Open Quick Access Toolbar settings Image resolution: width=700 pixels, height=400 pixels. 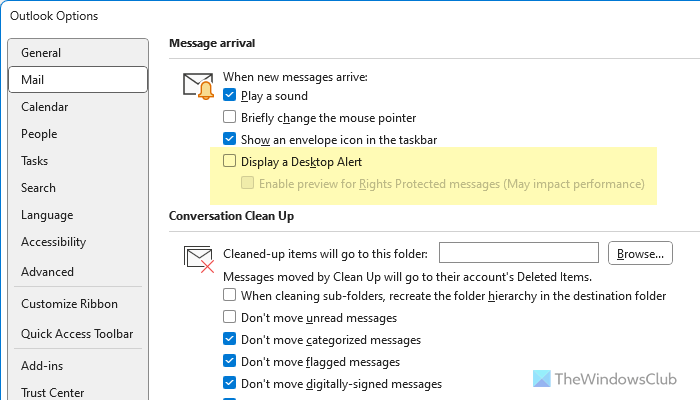coord(77,334)
